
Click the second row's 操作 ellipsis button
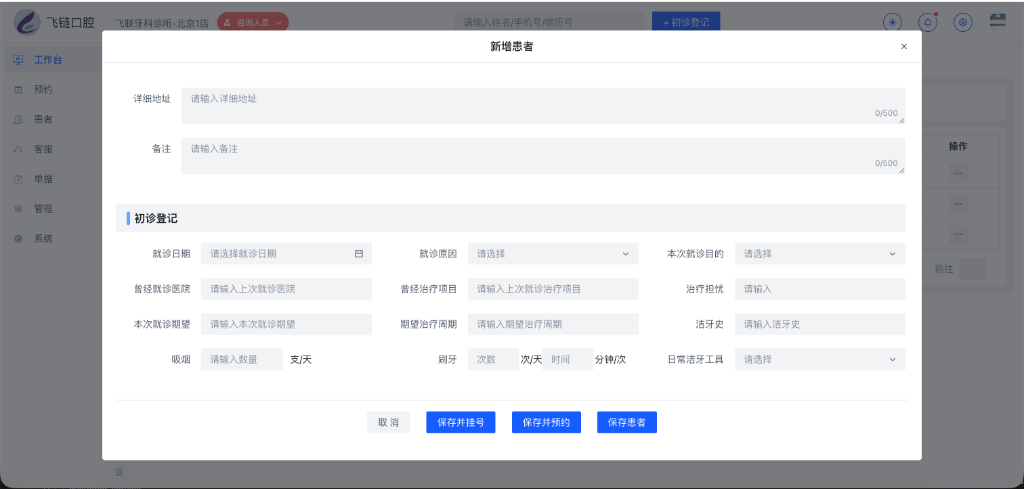click(x=958, y=204)
